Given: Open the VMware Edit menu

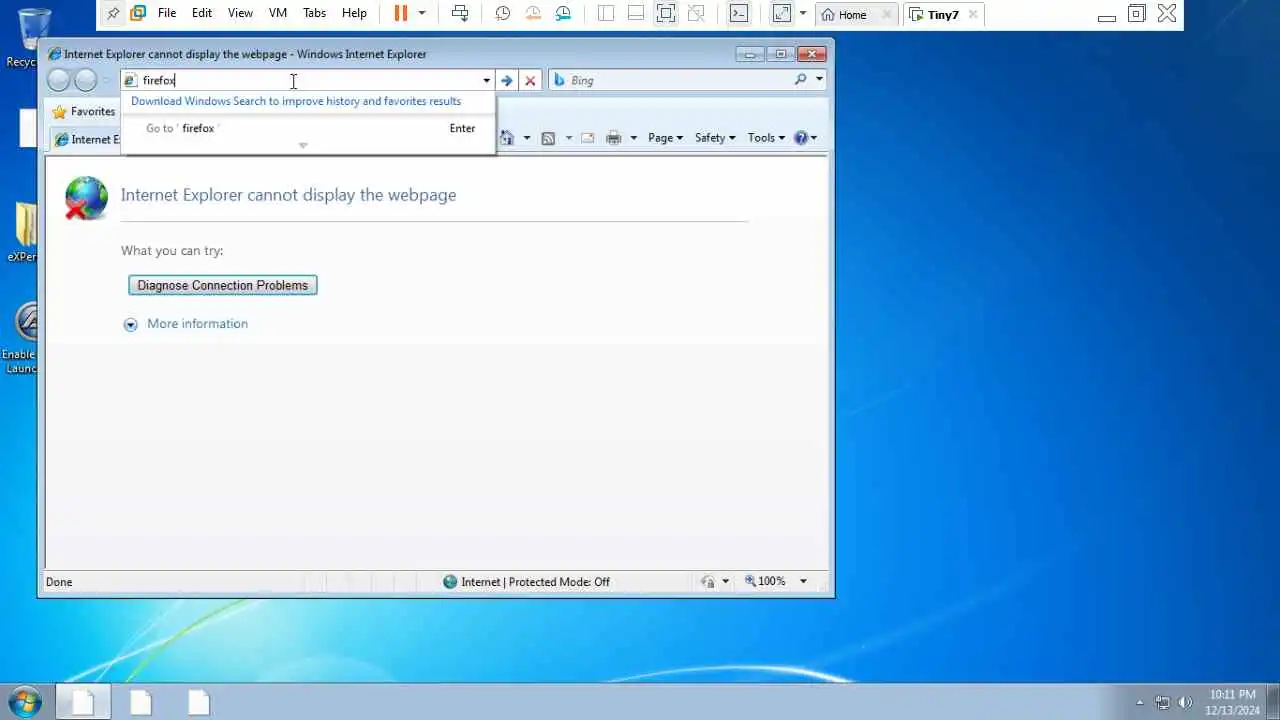Looking at the screenshot, I should 202,13.
